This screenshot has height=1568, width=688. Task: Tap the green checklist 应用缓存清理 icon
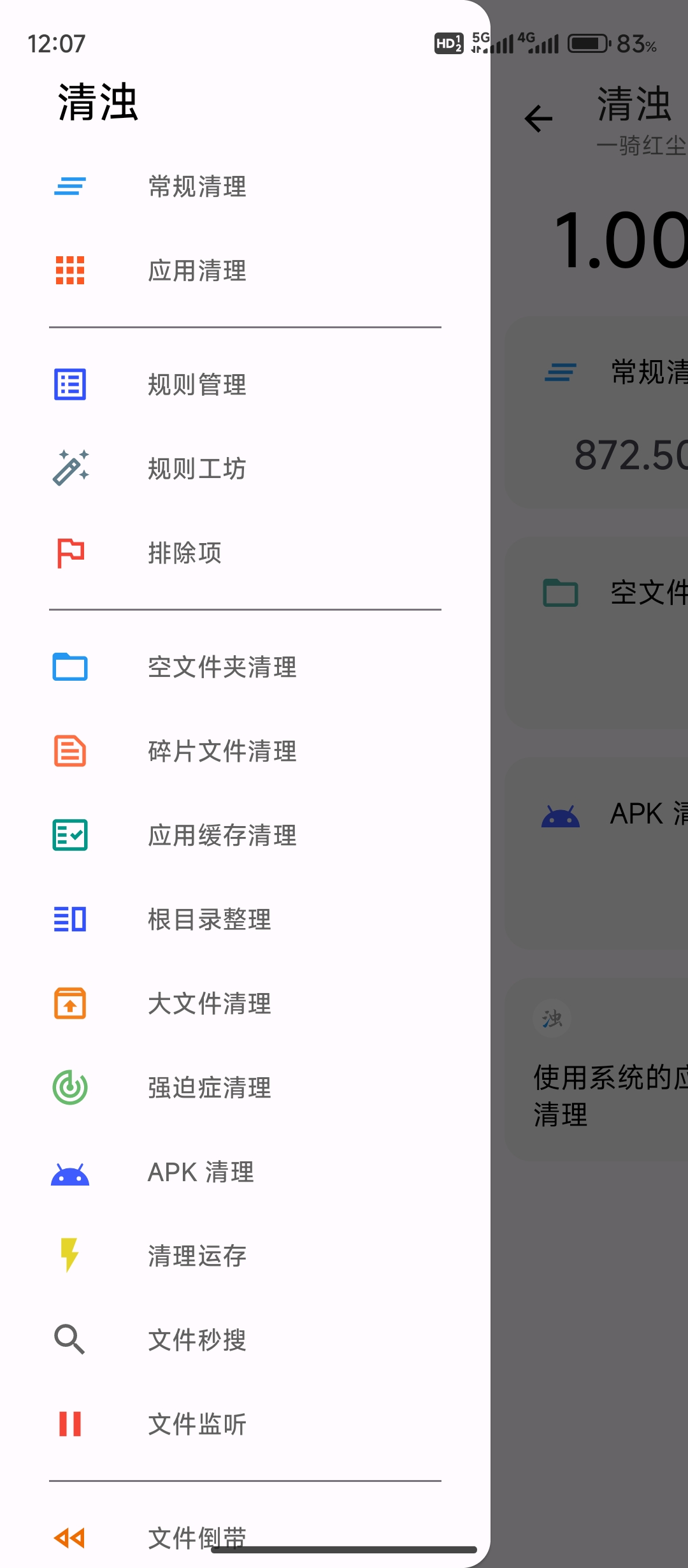pos(70,835)
